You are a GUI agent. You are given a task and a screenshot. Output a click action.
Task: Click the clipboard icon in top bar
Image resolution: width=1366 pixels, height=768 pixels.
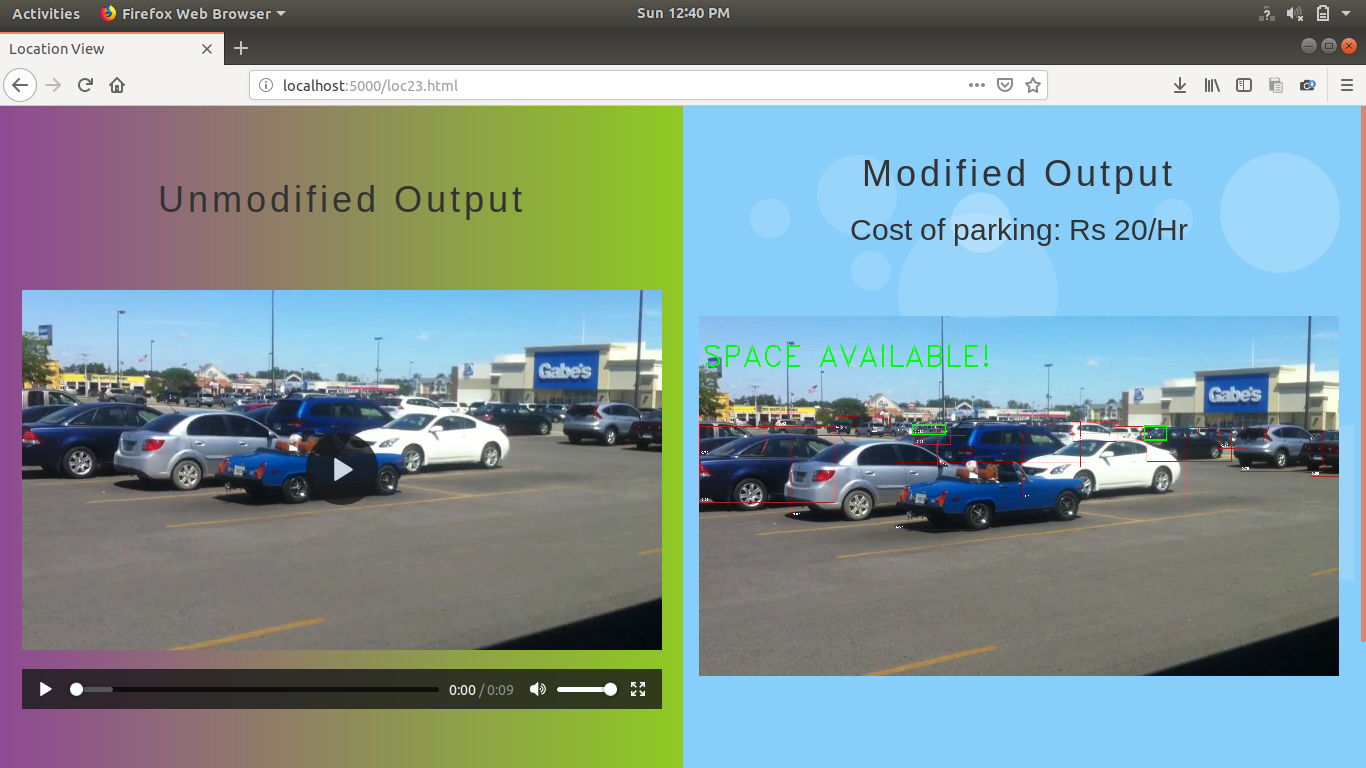[1322, 13]
